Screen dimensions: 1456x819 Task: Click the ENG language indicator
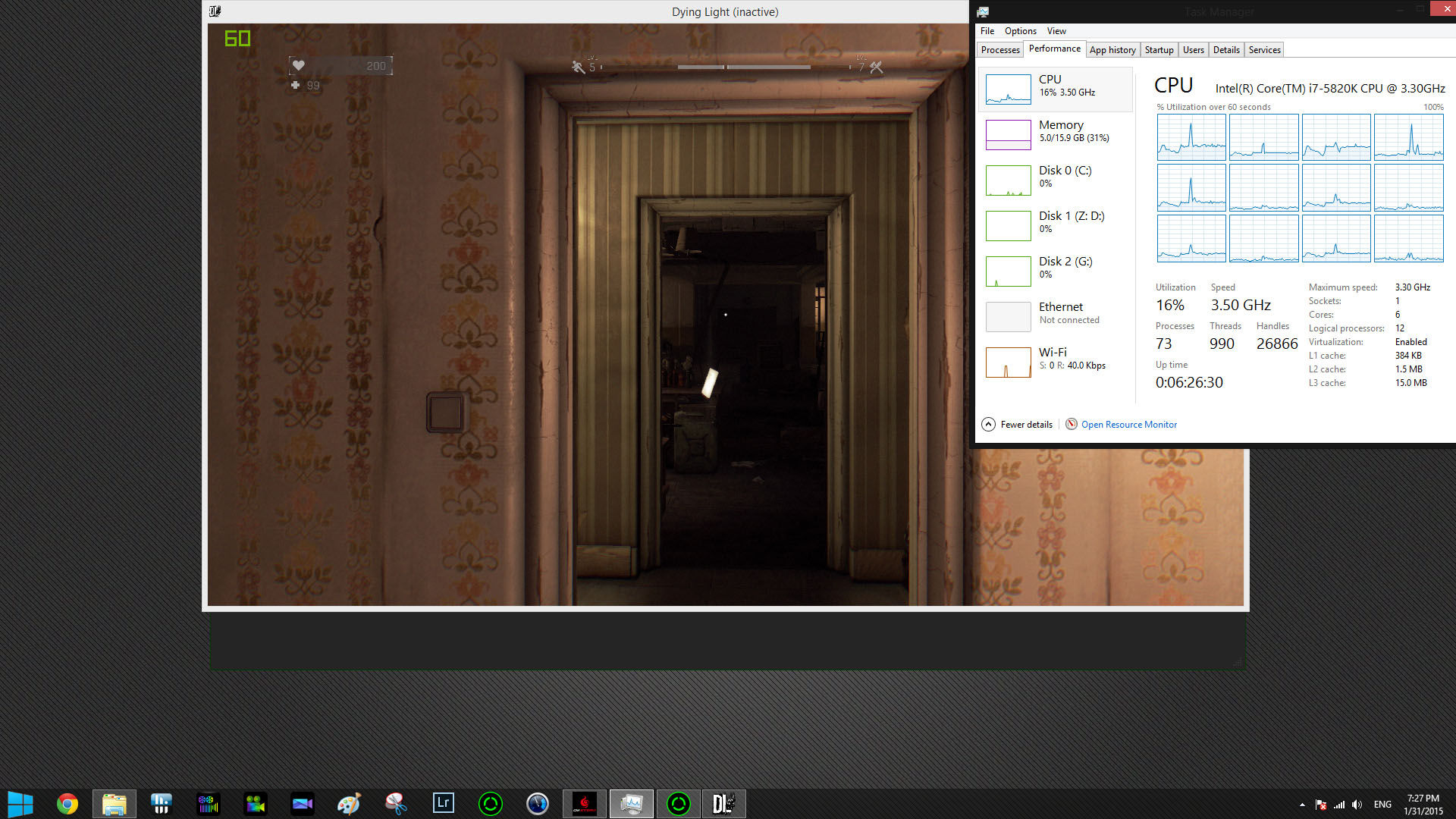pyautogui.click(x=1382, y=805)
